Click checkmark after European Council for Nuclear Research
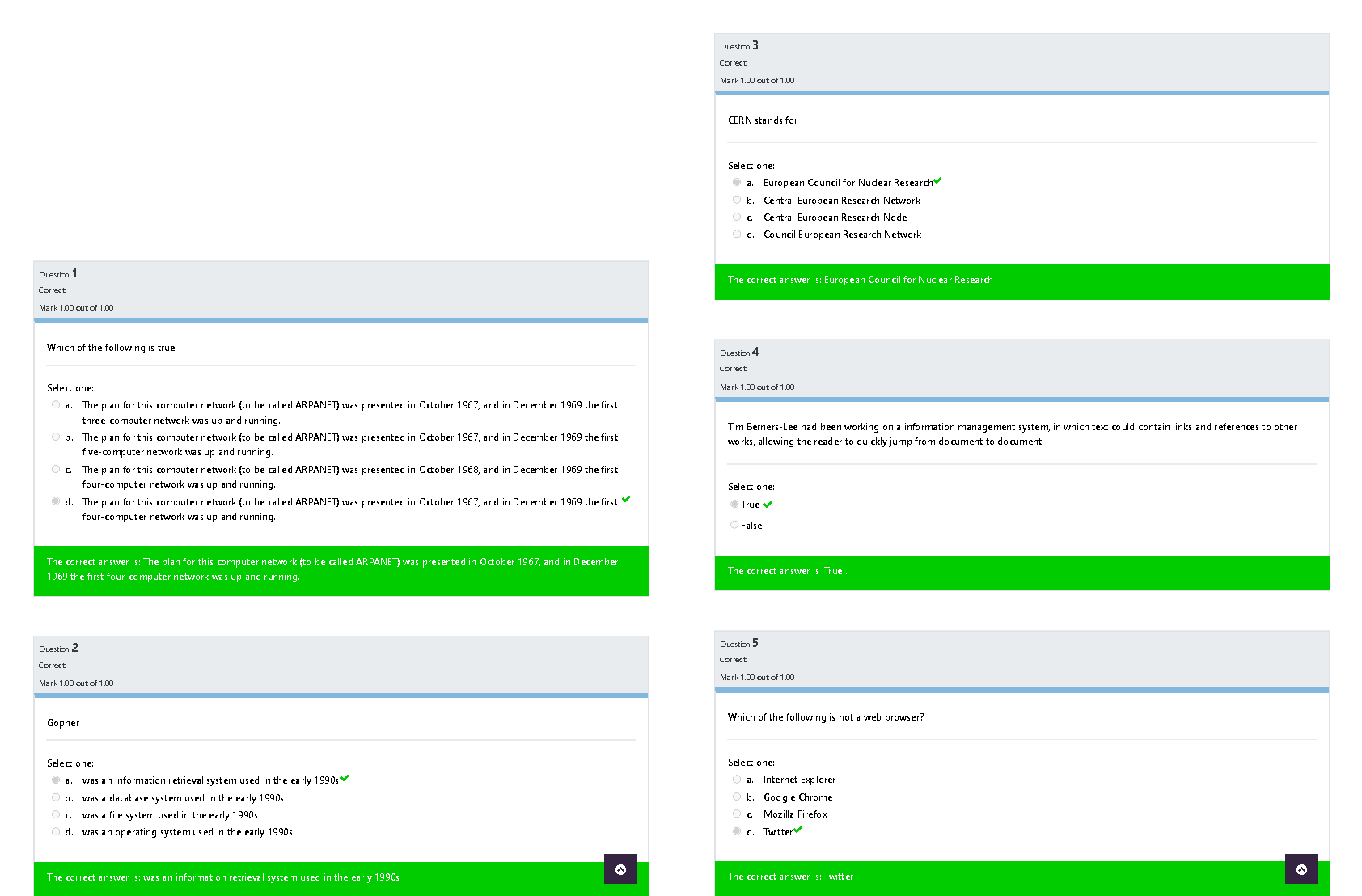Image resolution: width=1362 pixels, height=896 pixels. coord(937,181)
